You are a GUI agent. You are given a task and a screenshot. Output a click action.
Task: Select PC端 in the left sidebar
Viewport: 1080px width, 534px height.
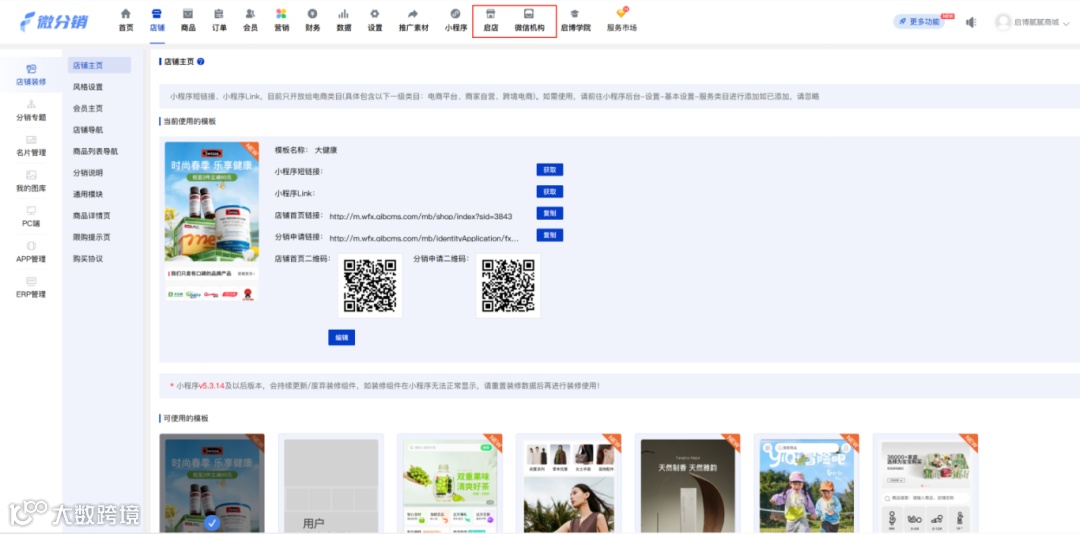(x=31, y=216)
